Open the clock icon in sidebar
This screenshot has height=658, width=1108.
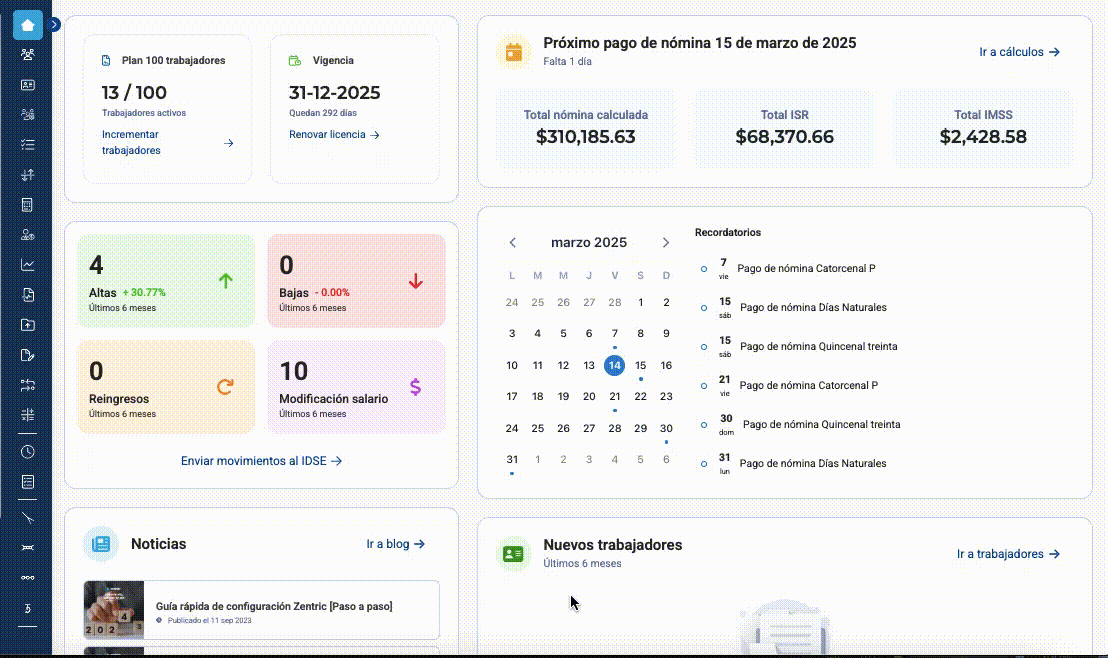point(28,452)
